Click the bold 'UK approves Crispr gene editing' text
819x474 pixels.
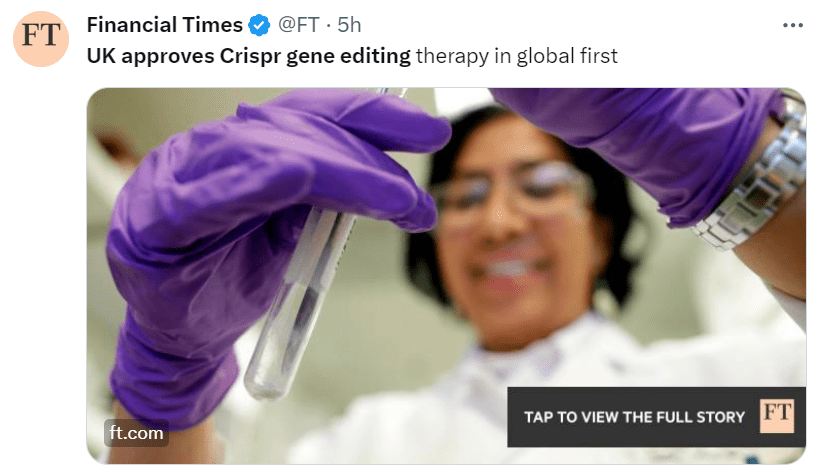pos(249,56)
